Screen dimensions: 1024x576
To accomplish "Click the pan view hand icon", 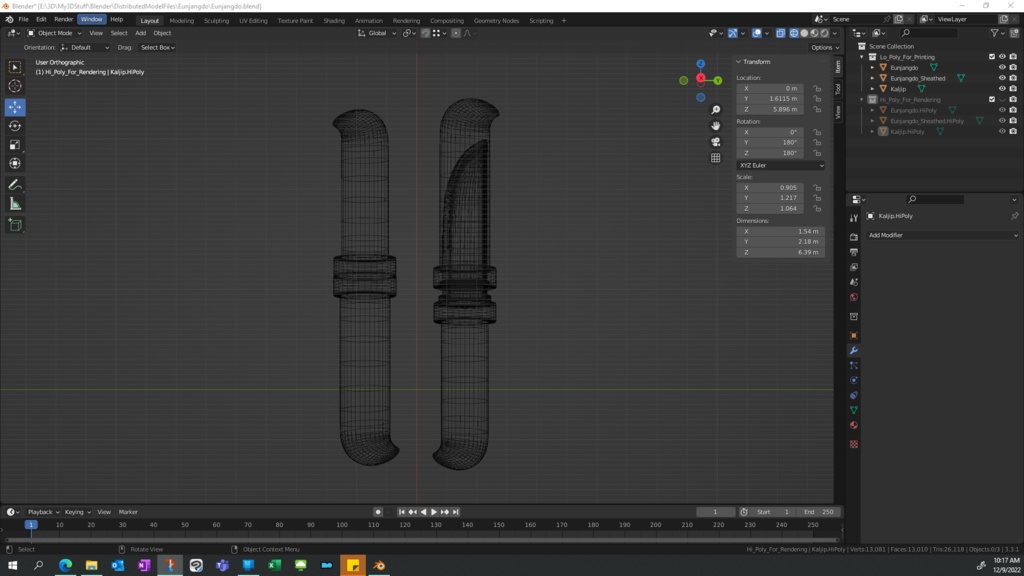I will pyautogui.click(x=716, y=126).
